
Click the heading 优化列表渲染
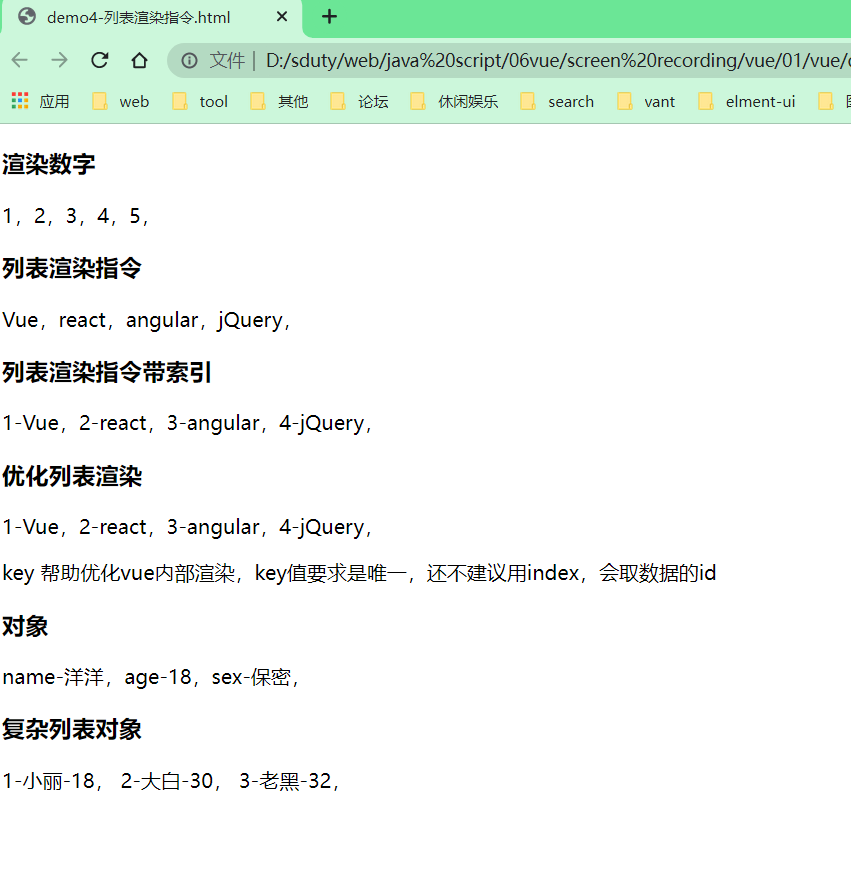72,477
